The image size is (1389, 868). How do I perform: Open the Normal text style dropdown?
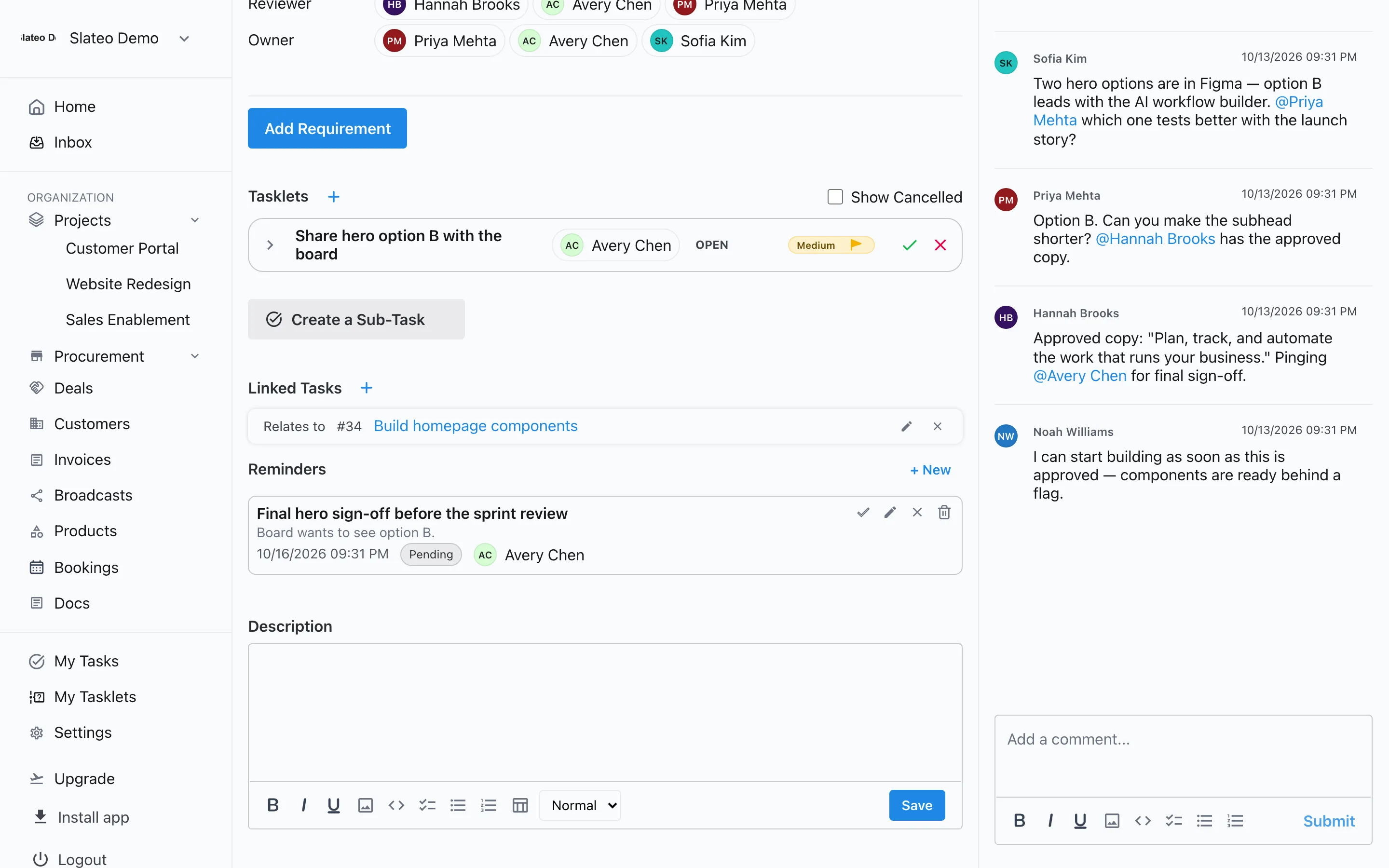(580, 805)
